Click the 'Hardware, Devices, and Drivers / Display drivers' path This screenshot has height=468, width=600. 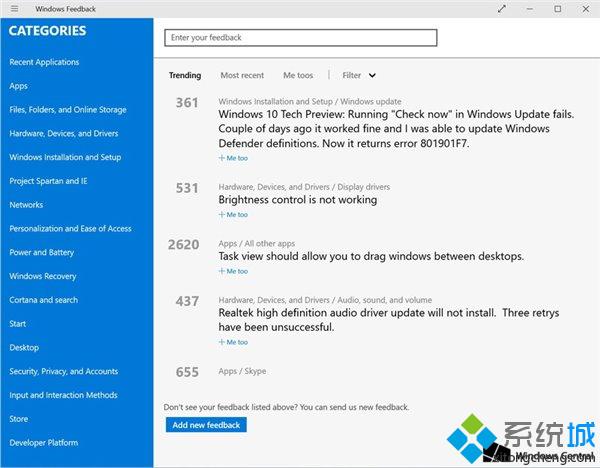point(304,187)
